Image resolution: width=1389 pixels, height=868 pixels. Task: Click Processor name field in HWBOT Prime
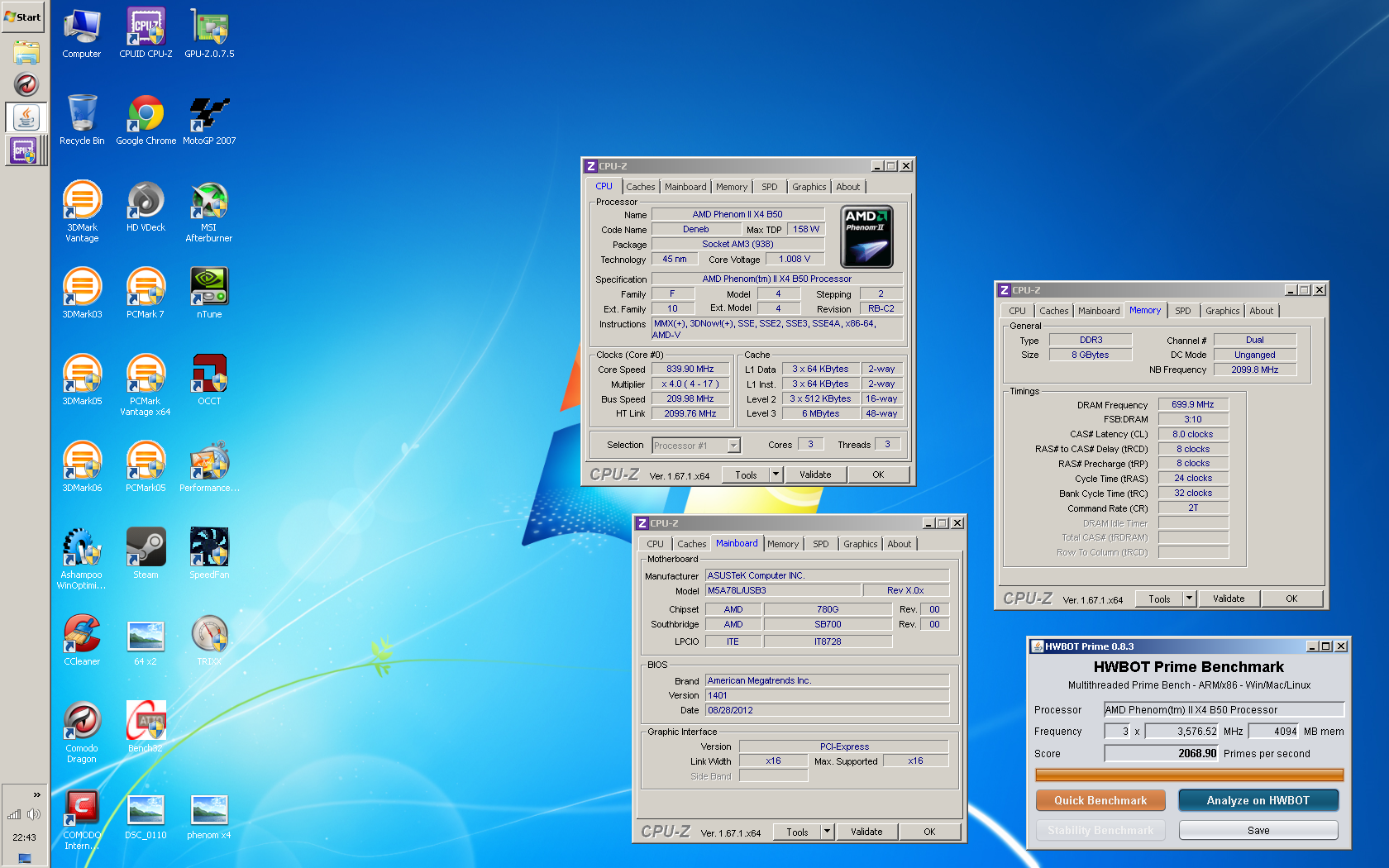tap(1224, 709)
